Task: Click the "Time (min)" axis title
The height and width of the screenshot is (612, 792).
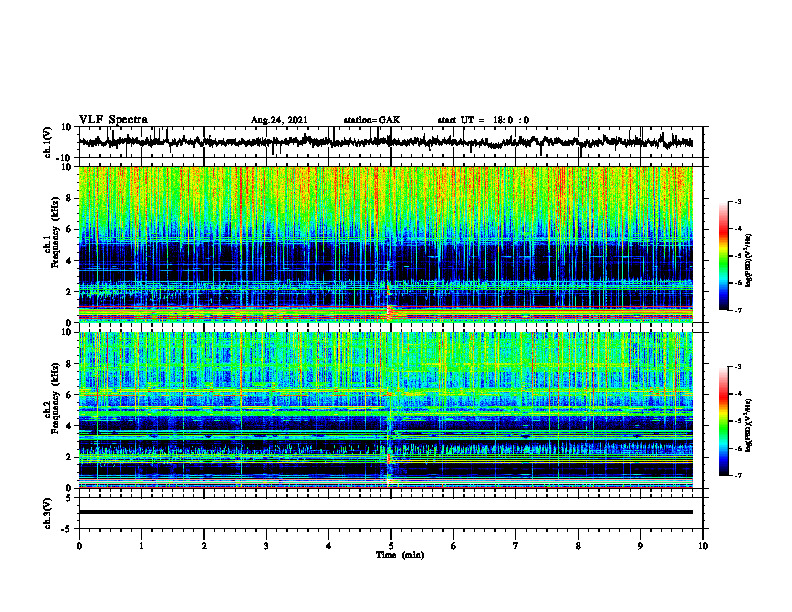Action: pos(400,555)
